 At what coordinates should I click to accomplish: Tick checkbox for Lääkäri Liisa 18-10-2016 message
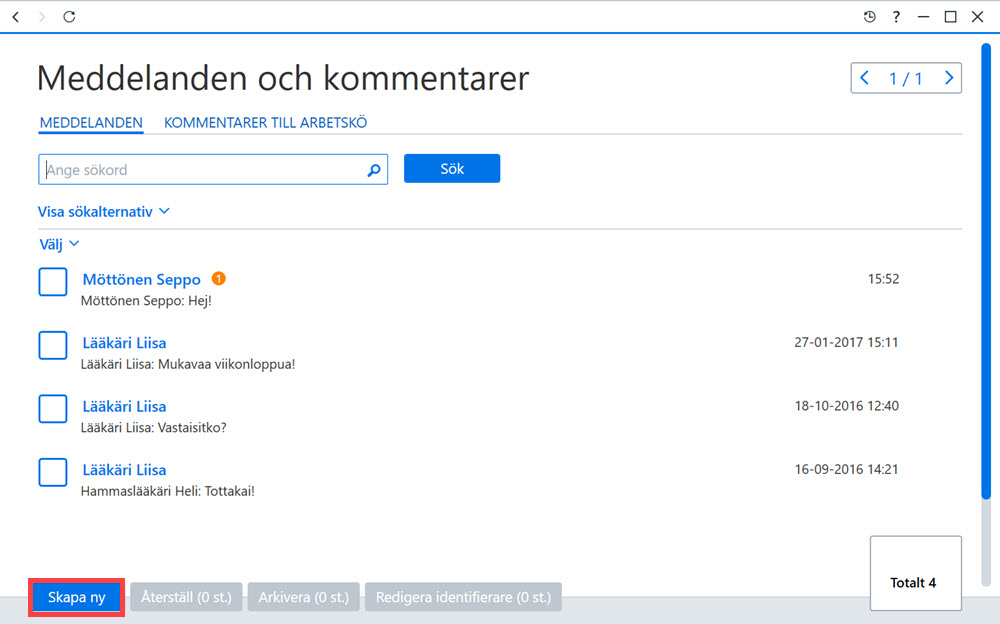point(53,409)
